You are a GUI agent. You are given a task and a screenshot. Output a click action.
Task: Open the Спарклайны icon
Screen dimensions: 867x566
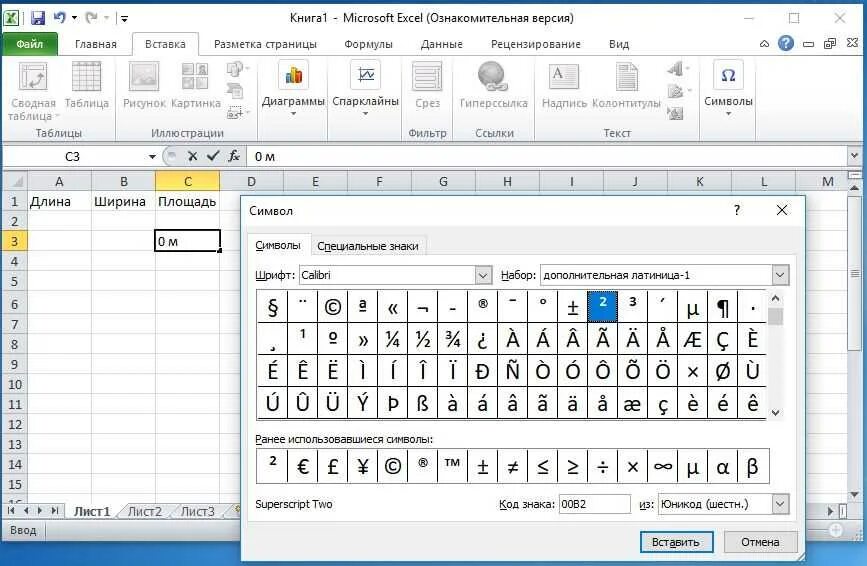click(365, 88)
